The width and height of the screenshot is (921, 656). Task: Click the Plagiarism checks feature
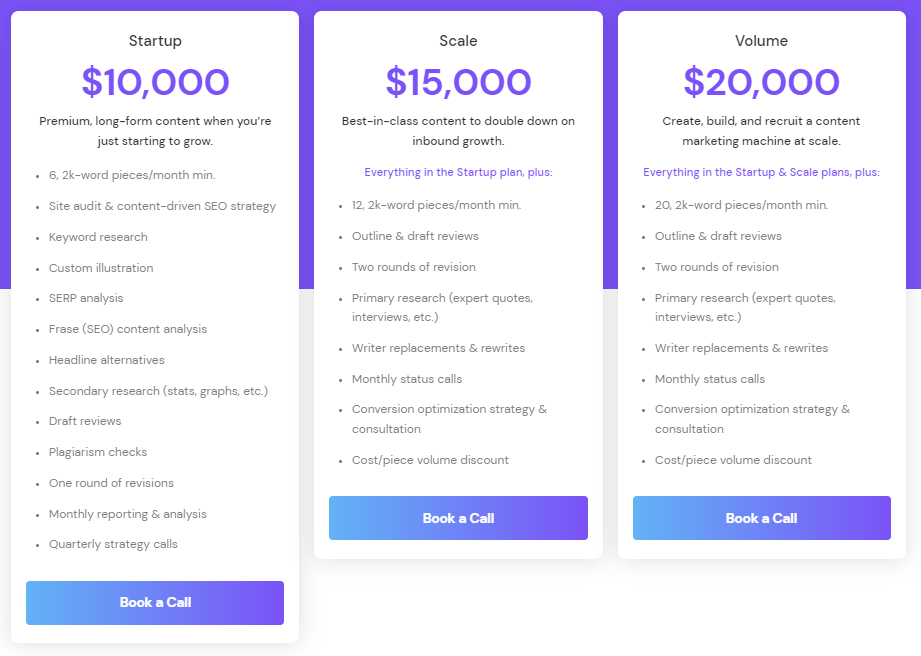98,452
